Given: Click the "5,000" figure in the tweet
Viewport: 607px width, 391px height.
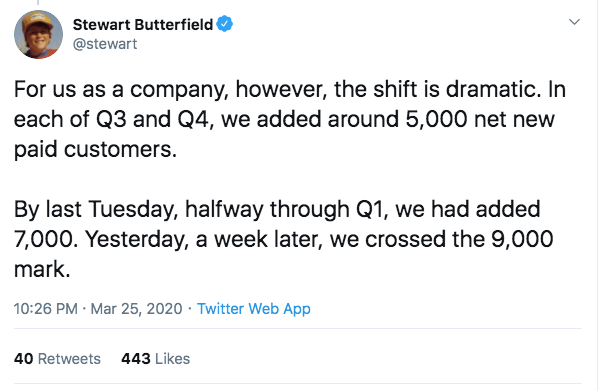Looking at the screenshot, I should (x=436, y=119).
